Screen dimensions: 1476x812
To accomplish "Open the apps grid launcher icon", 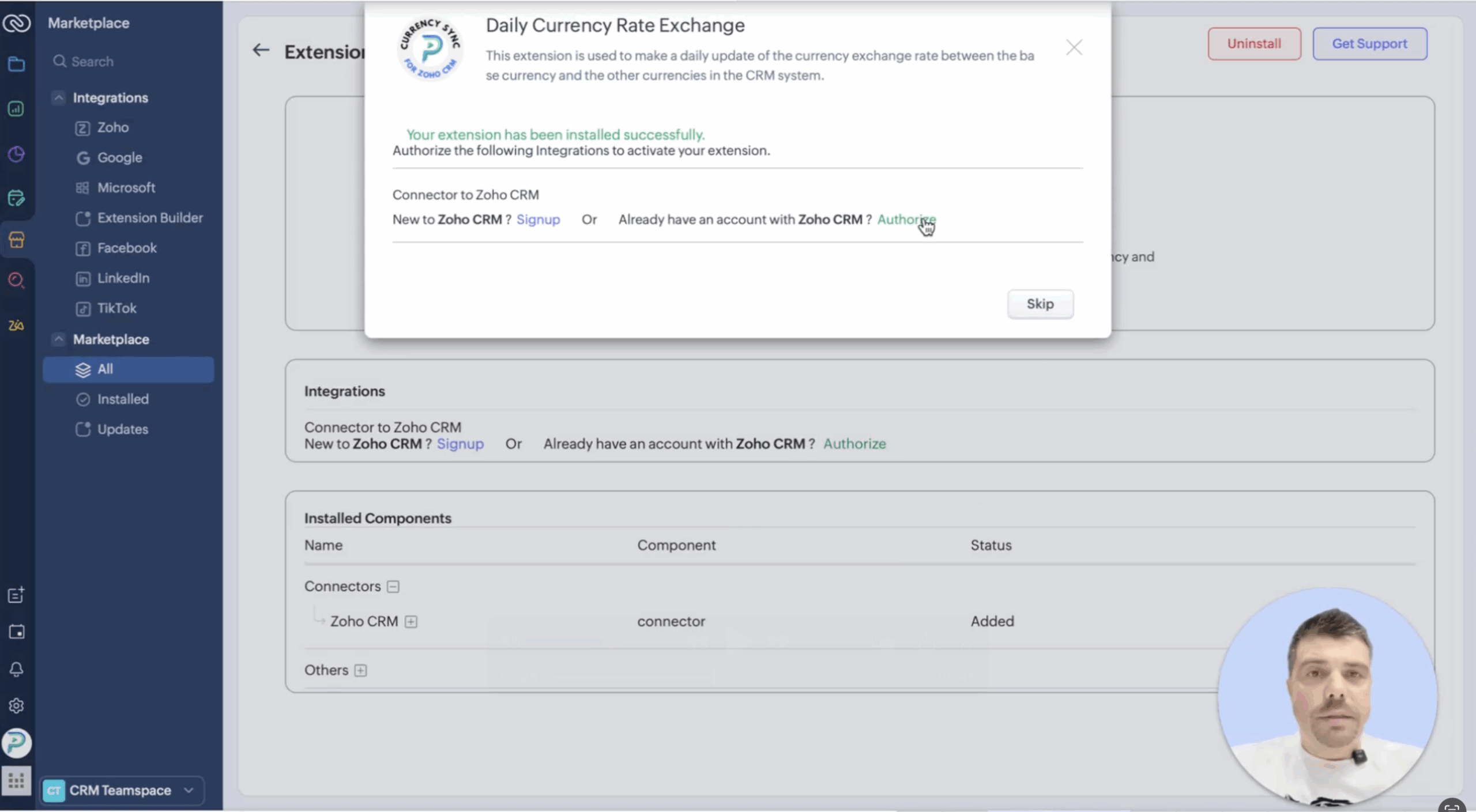I will pos(16,781).
